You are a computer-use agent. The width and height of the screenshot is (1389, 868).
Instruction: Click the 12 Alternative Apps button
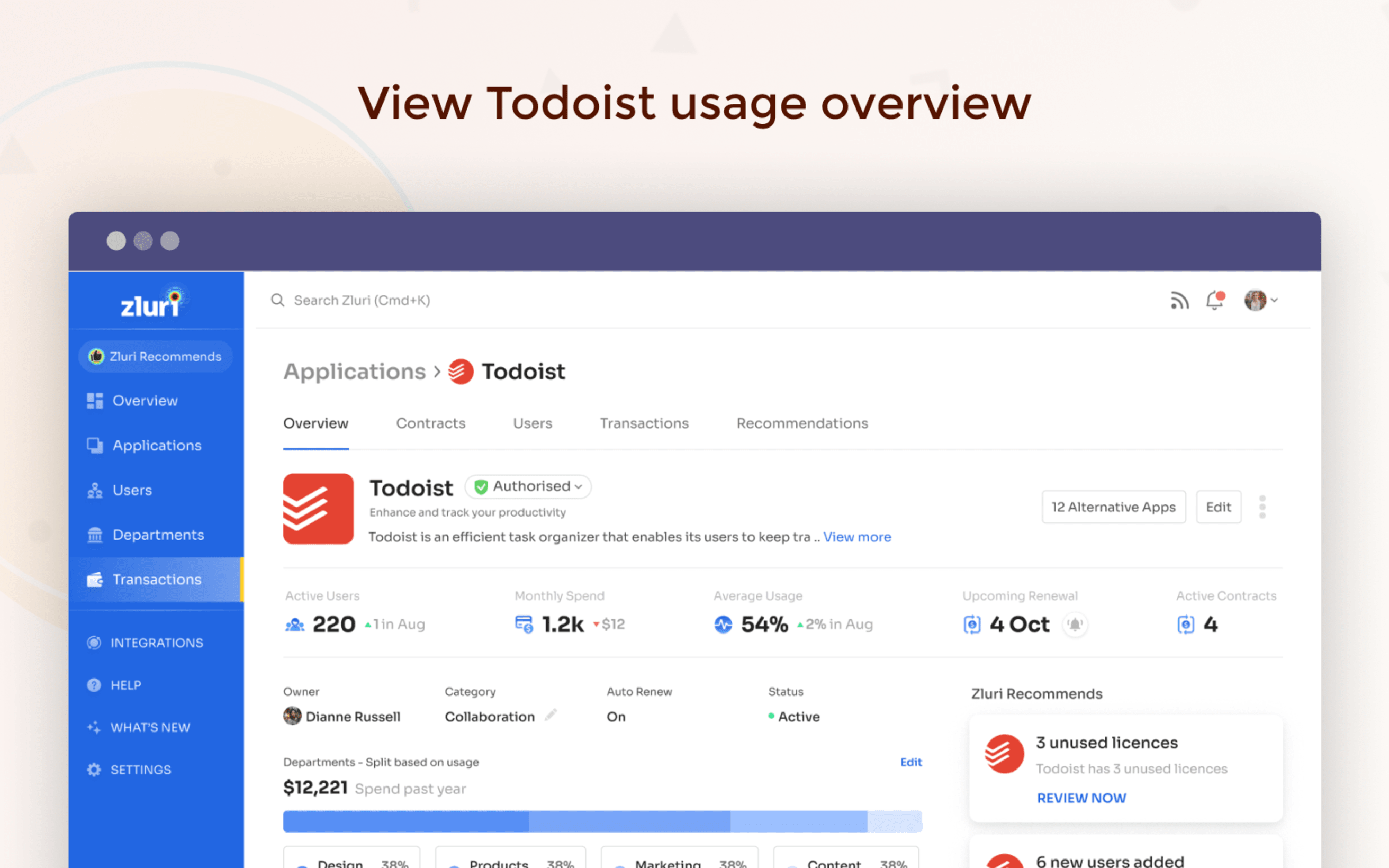[x=1113, y=506]
